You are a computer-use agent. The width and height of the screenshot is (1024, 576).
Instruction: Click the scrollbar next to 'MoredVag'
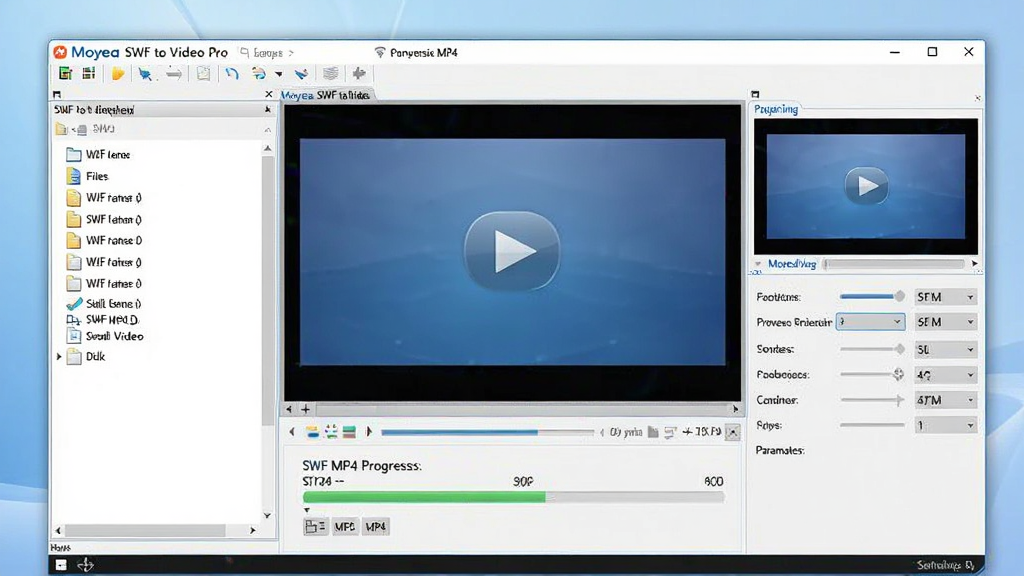(894, 264)
